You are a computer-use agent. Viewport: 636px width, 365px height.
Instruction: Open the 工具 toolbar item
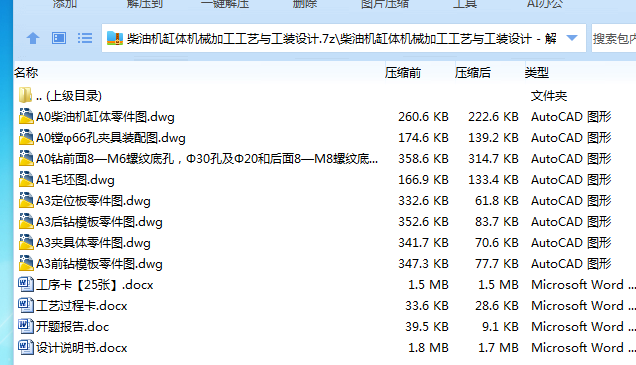pos(464,4)
